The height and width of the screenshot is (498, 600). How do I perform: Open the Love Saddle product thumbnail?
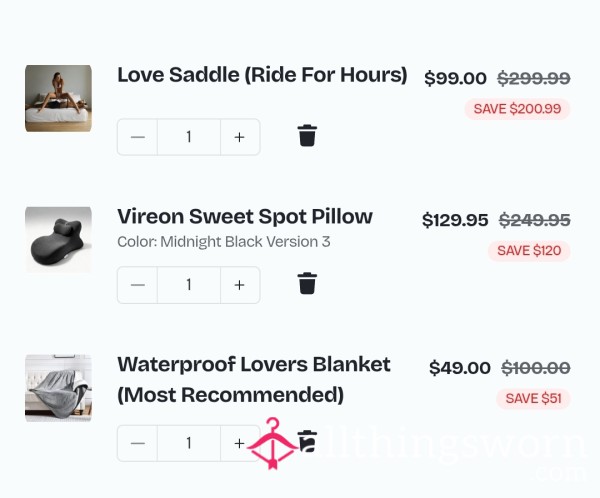(x=58, y=98)
